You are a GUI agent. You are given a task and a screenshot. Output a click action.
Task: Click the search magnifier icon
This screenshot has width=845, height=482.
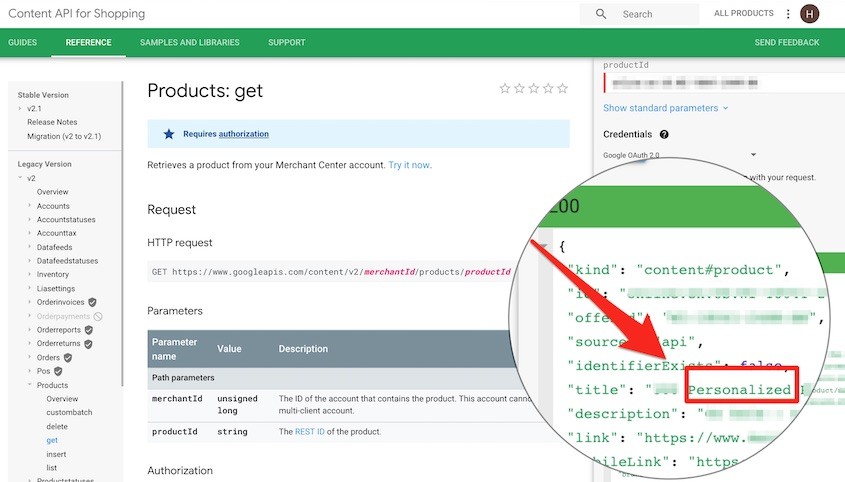601,14
